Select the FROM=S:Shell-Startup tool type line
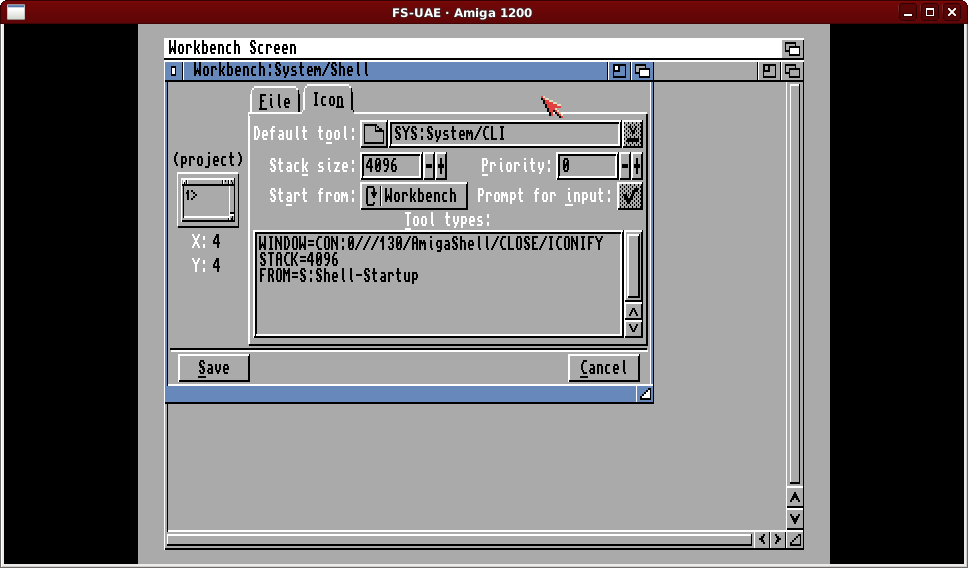The height and width of the screenshot is (568, 968). [338, 275]
